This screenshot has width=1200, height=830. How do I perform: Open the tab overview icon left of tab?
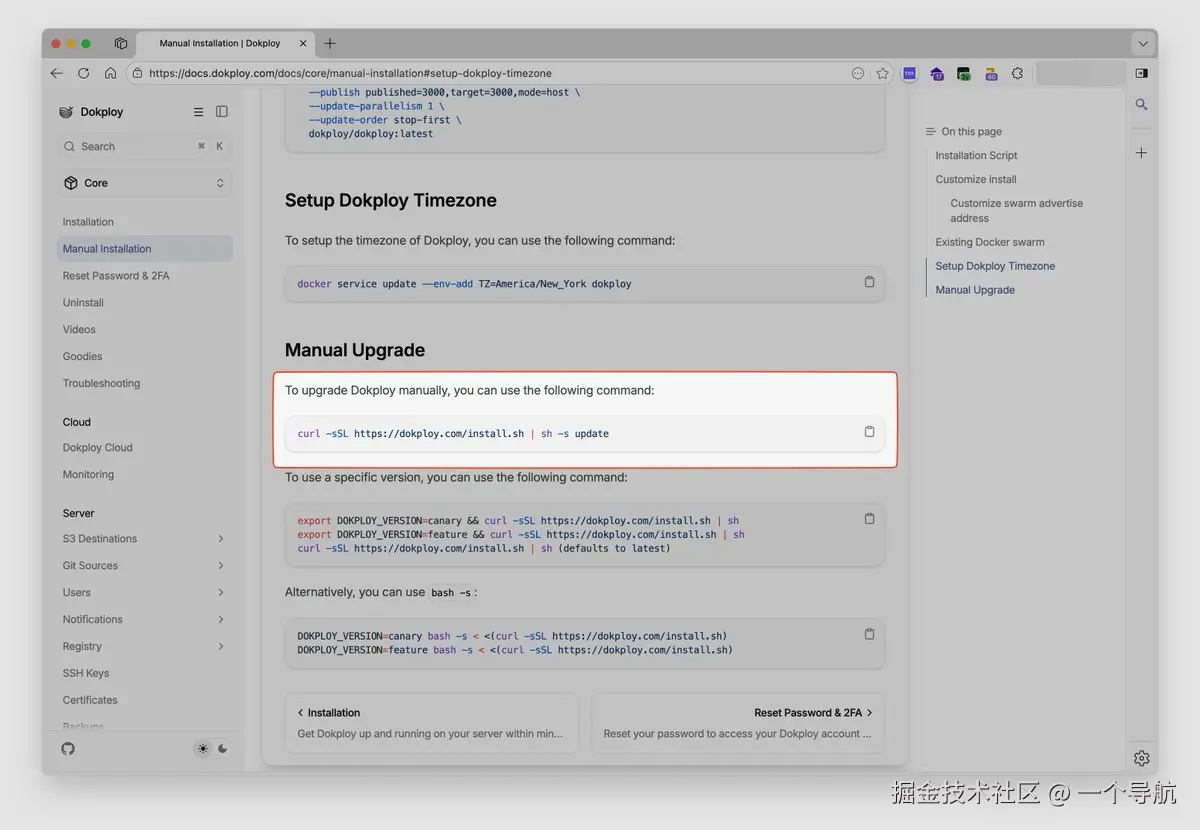pyautogui.click(x=121, y=43)
